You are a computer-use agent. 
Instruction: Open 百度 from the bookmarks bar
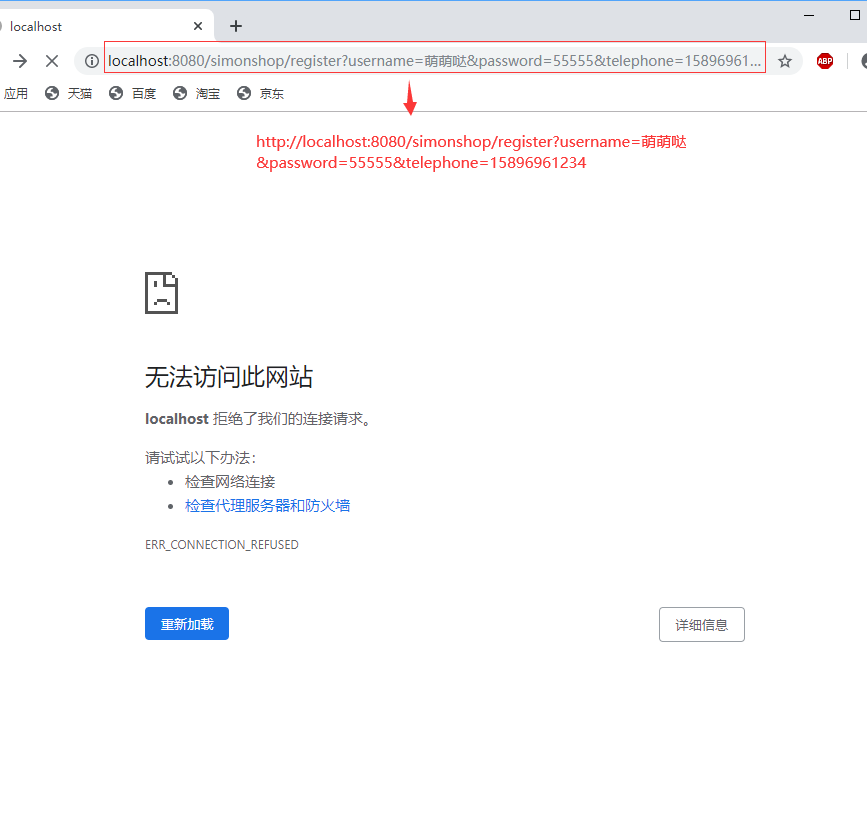click(132, 93)
